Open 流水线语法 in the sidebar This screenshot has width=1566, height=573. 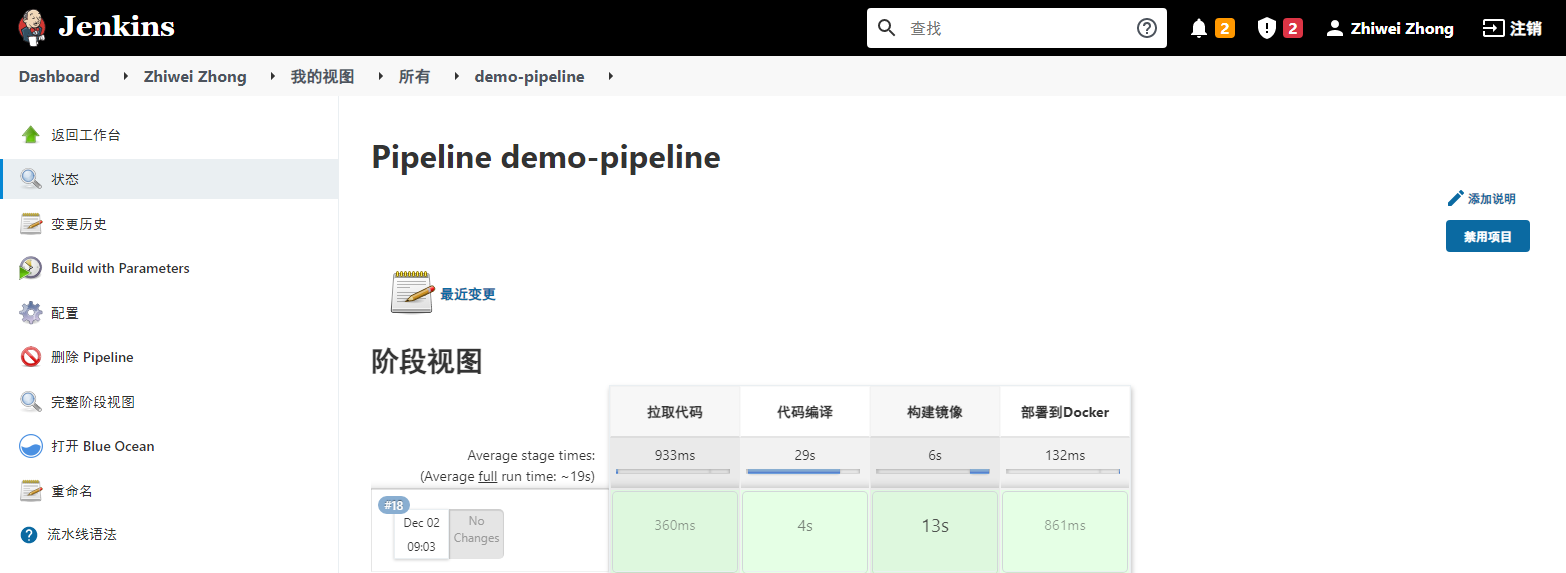(82, 535)
